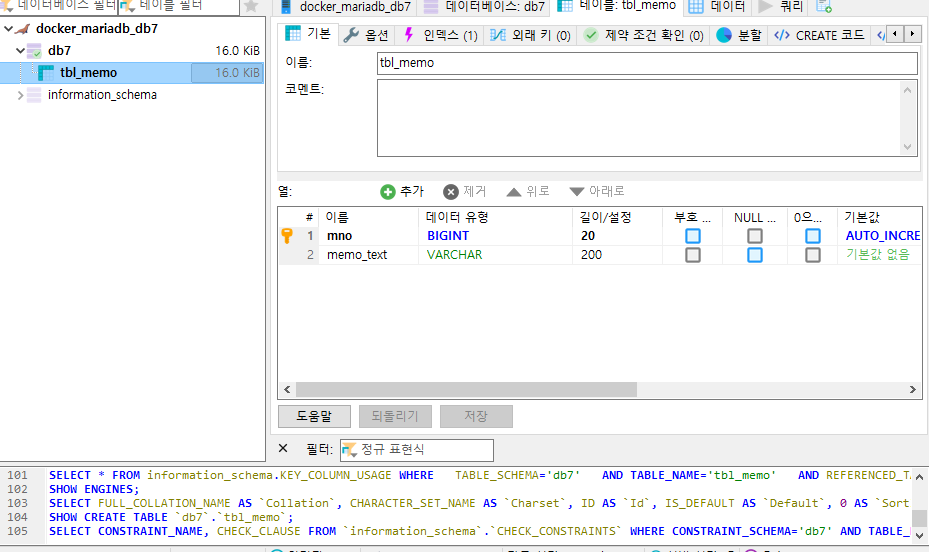
Task: Toggle Unsigned checkbox for memo_text
Action: coord(693,255)
